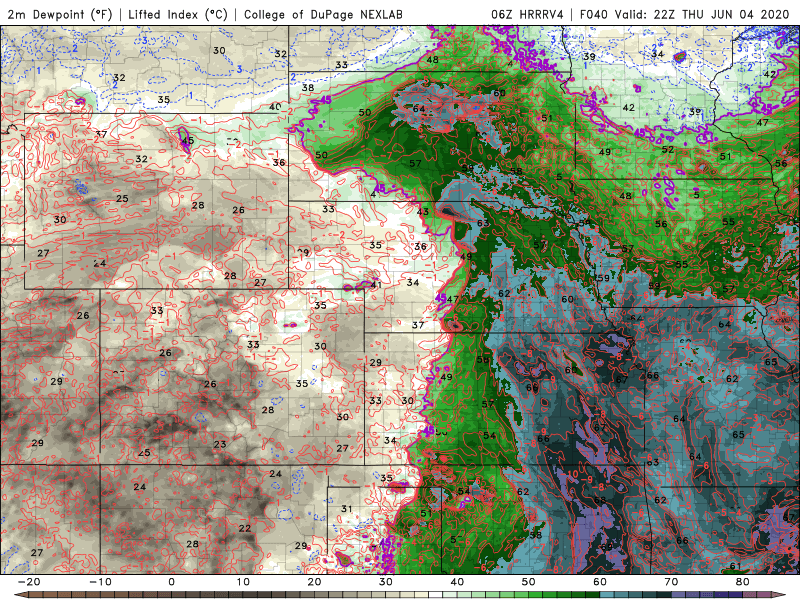Click the dewpoint value 40 on the map
Screen dimensions: 800x600
(x=276, y=107)
